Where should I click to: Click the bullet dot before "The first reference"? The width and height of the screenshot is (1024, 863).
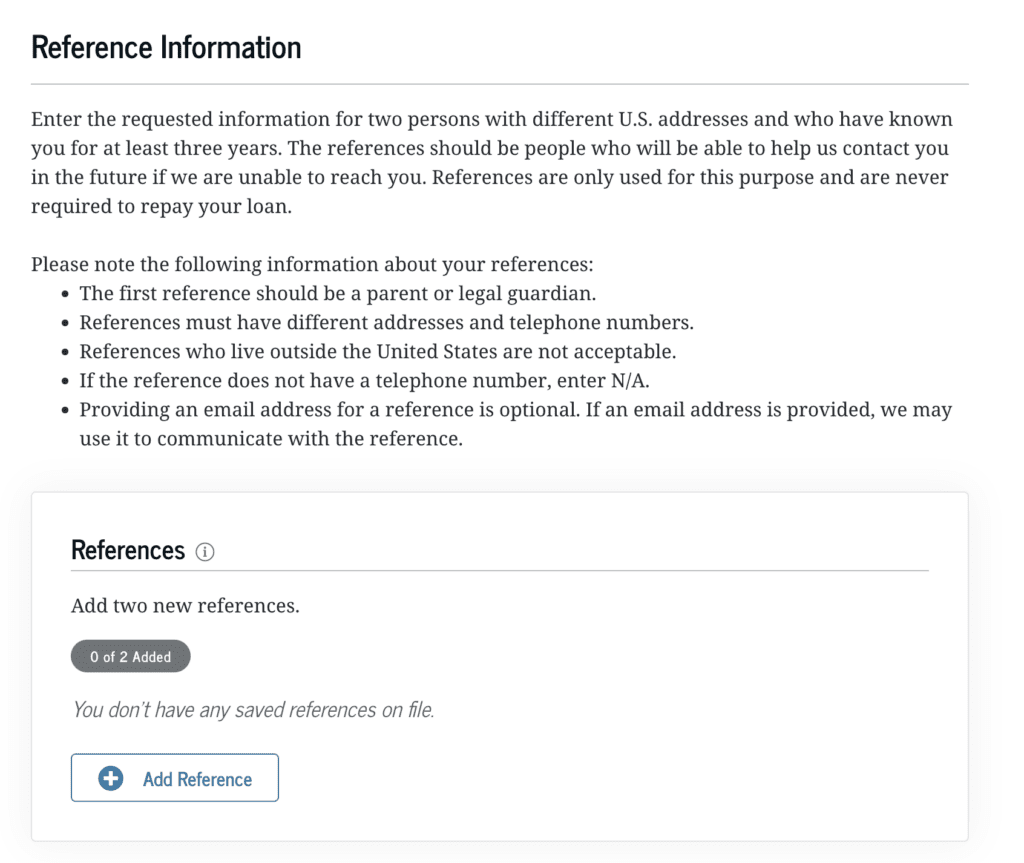pos(65,295)
